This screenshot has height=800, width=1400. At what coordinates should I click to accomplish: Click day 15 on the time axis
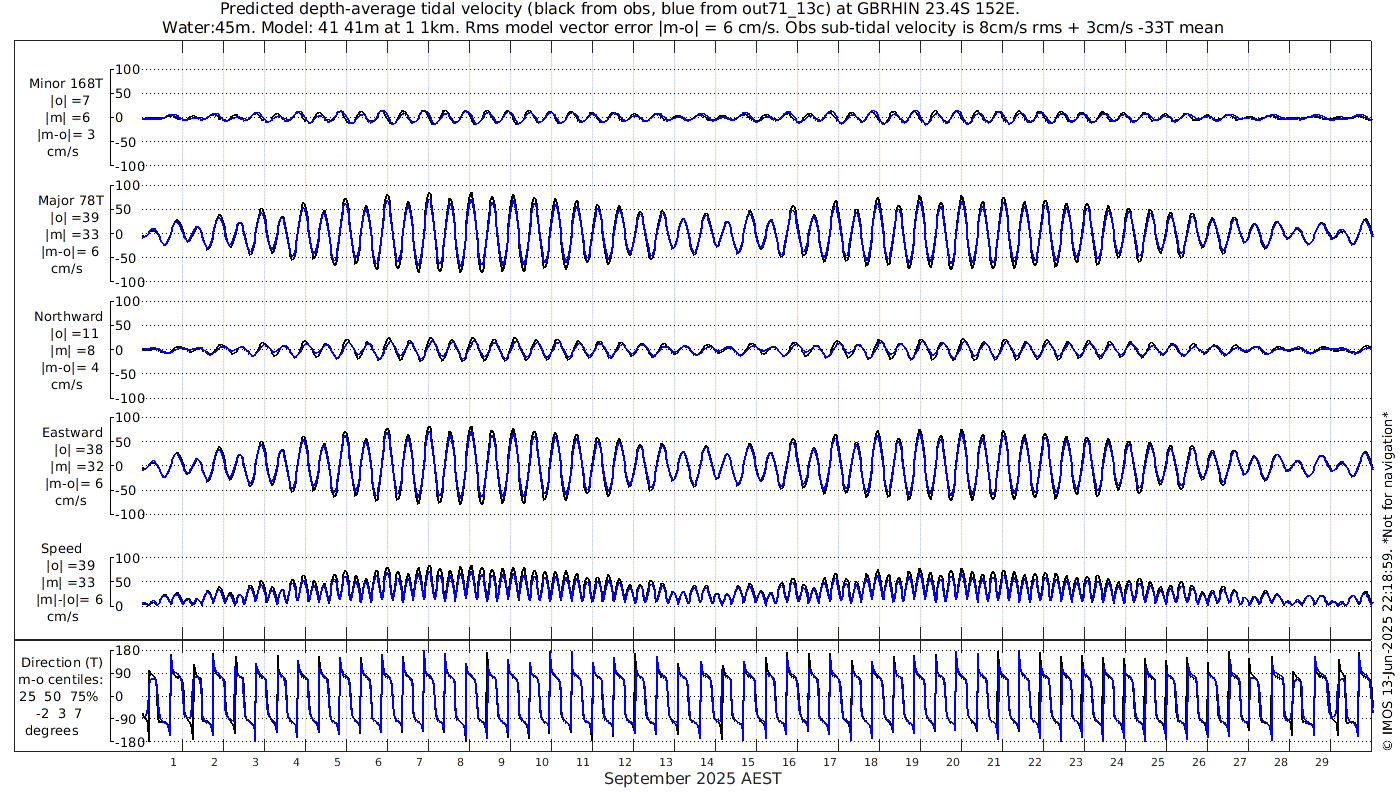746,762
